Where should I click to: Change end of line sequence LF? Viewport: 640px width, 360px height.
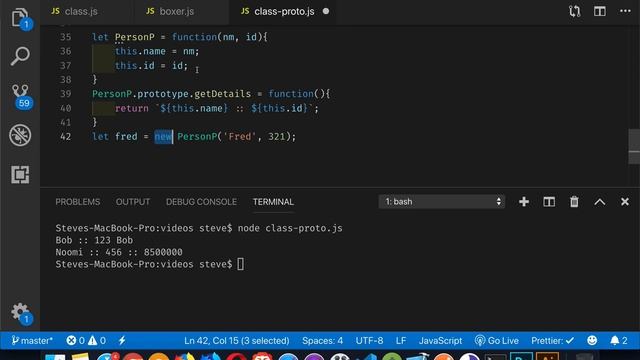(x=400, y=340)
